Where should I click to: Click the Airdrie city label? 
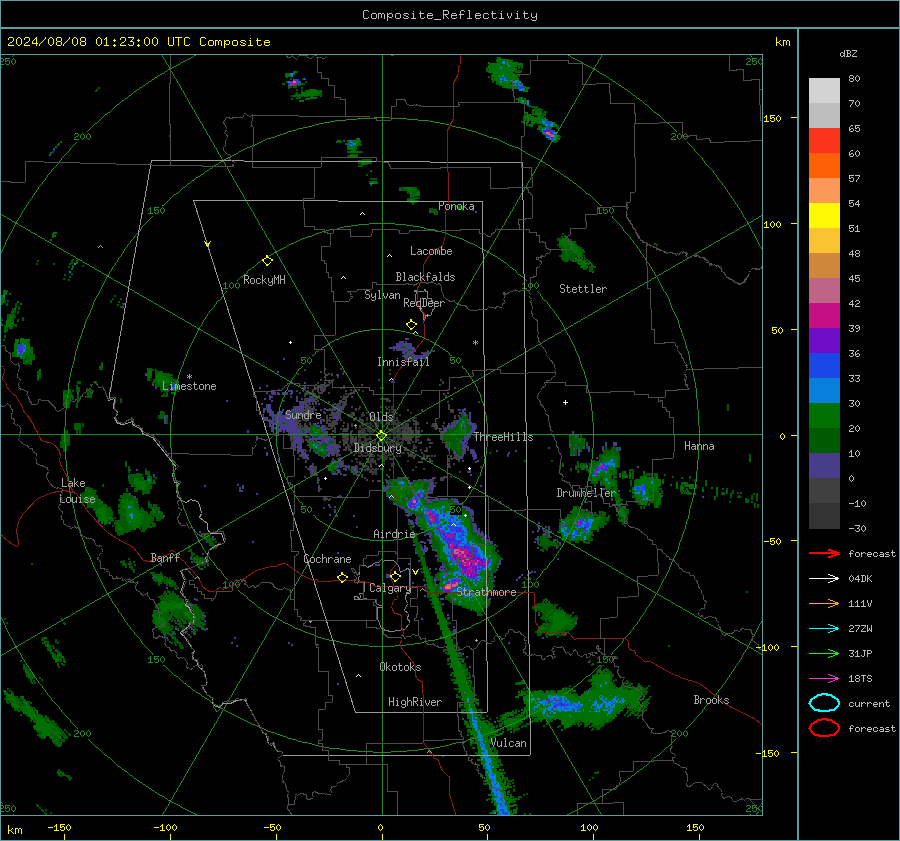click(x=394, y=534)
